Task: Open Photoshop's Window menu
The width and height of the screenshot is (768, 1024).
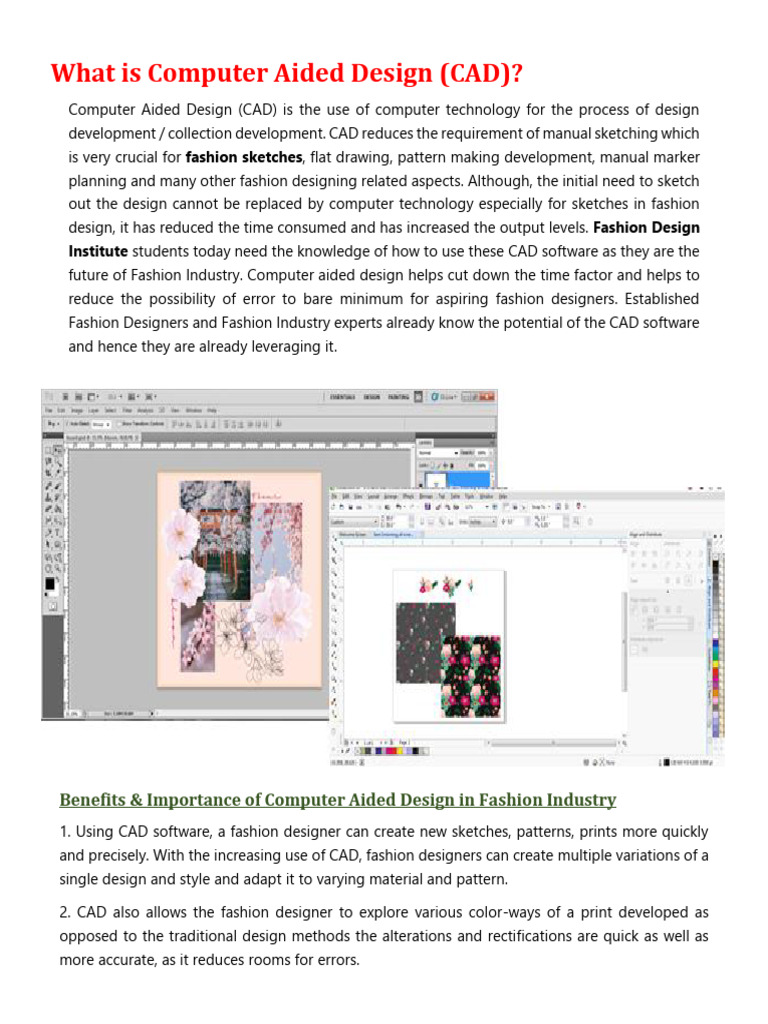Action: 193,411
